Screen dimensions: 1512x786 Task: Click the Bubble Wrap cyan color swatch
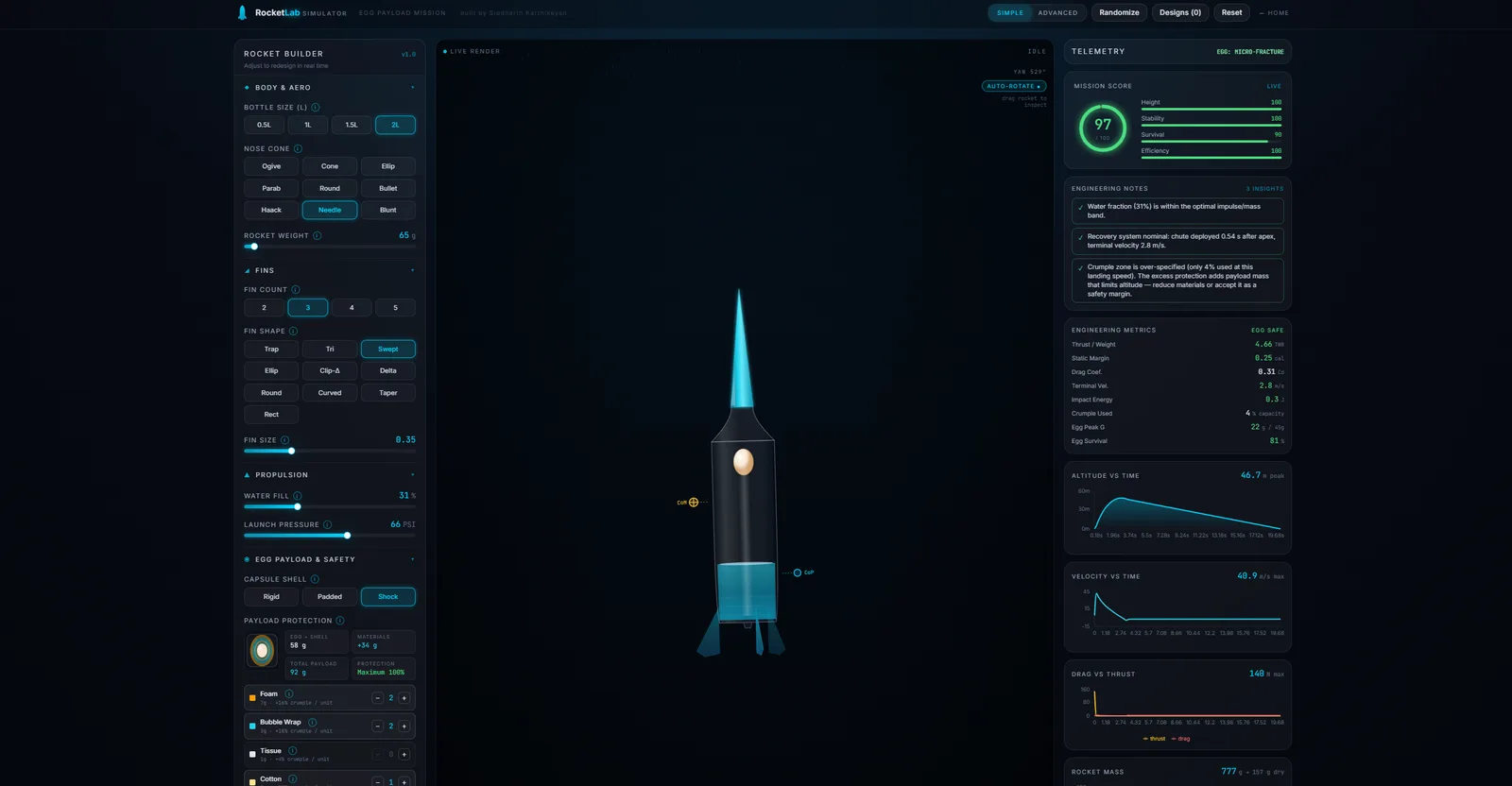(252, 726)
